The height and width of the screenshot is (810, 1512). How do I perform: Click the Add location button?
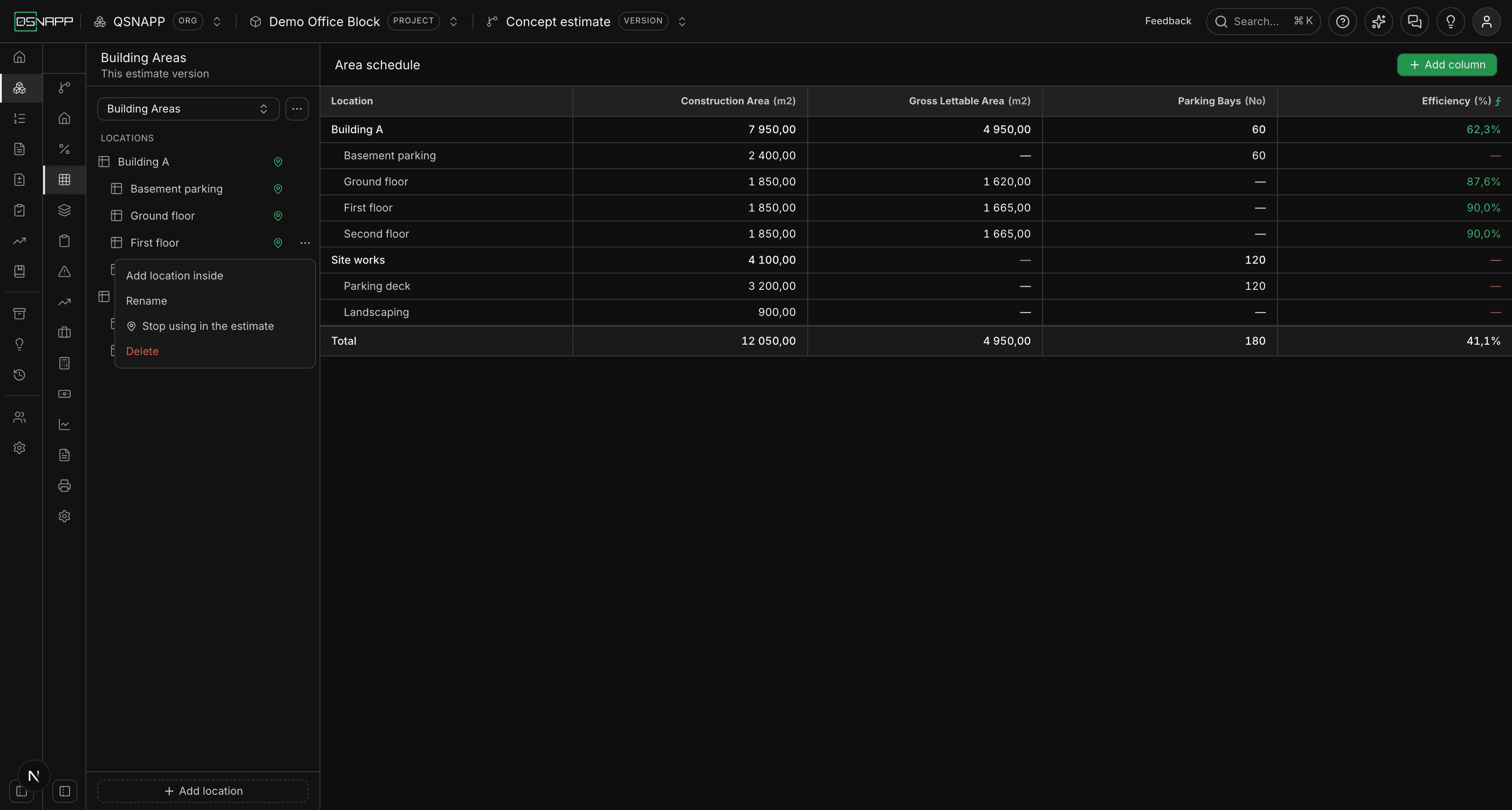coord(203,791)
